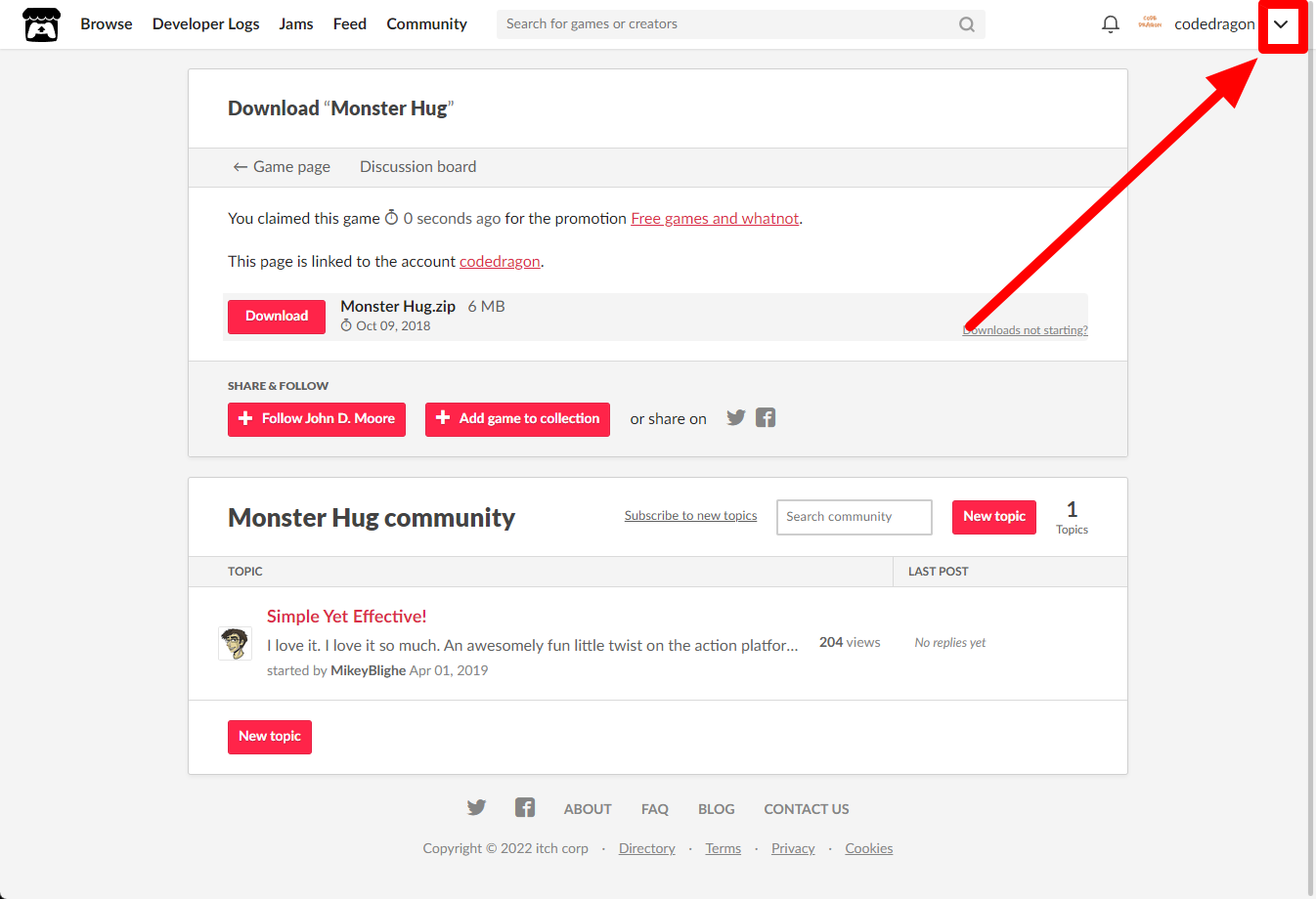Open Privacy footer link
1316x899 pixels.
click(793, 848)
